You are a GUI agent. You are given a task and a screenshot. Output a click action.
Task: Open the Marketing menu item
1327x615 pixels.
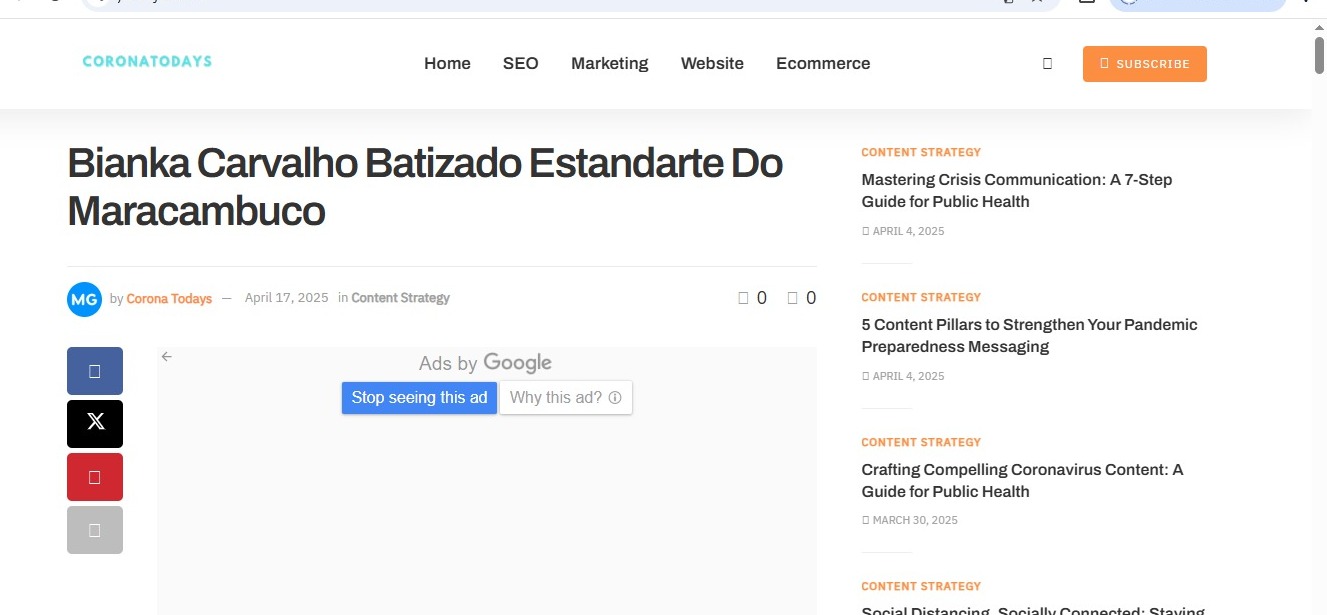point(609,63)
